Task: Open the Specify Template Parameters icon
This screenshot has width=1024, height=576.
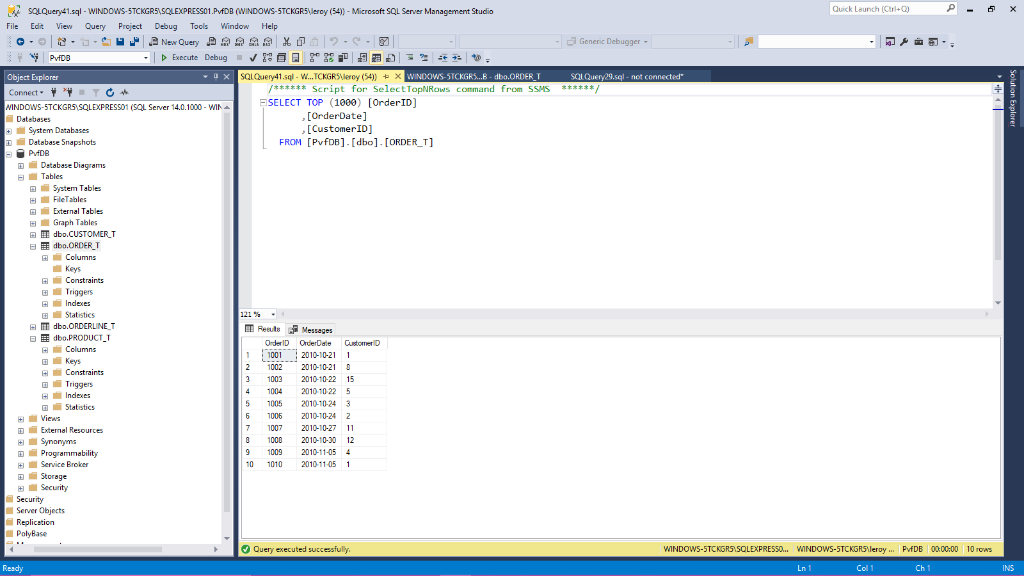Action: click(475, 57)
